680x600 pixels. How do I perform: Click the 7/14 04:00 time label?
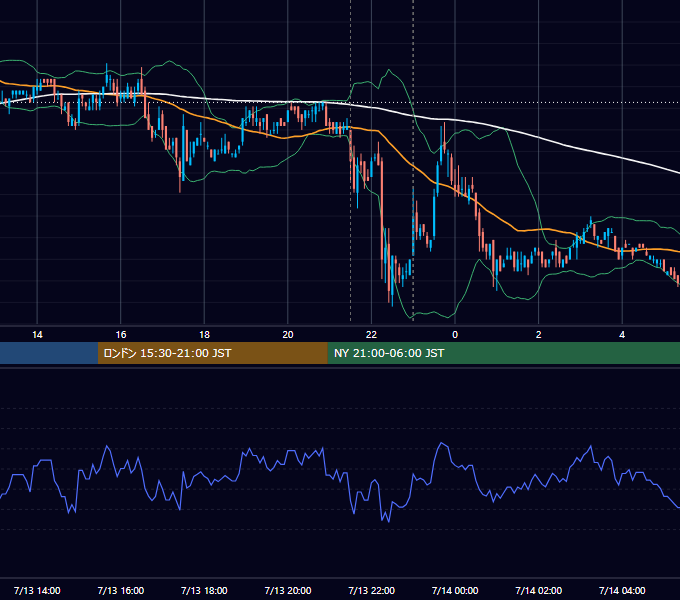pyautogui.click(x=622, y=590)
